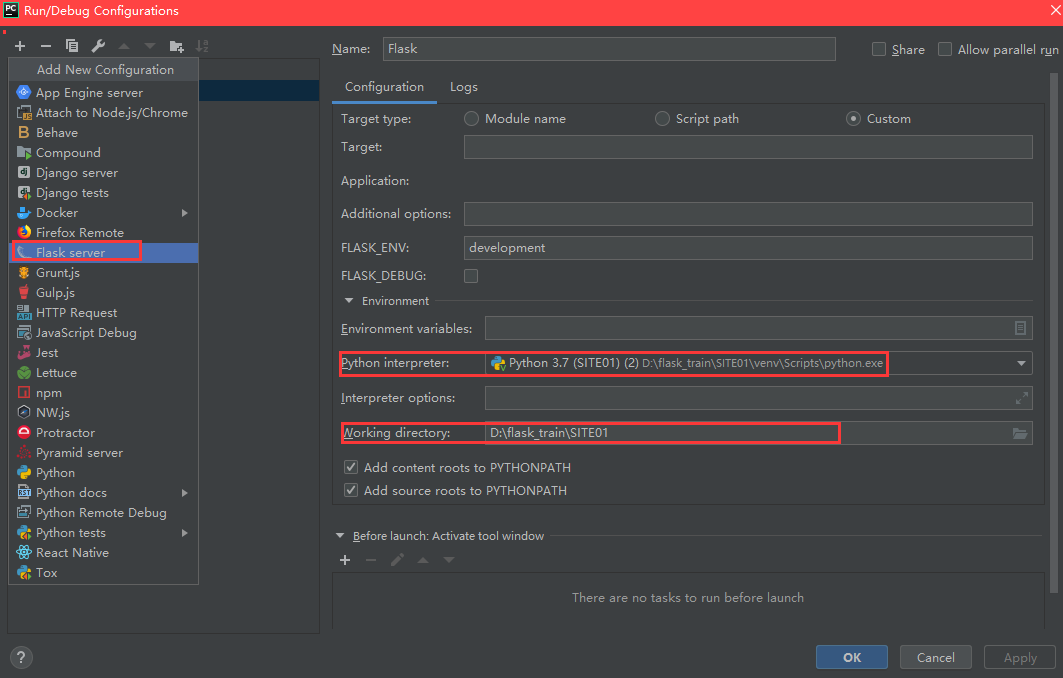Screen dimensions: 1063x678
Task: Choose Attach to Node.js/Chrome entry
Action: click(x=104, y=113)
